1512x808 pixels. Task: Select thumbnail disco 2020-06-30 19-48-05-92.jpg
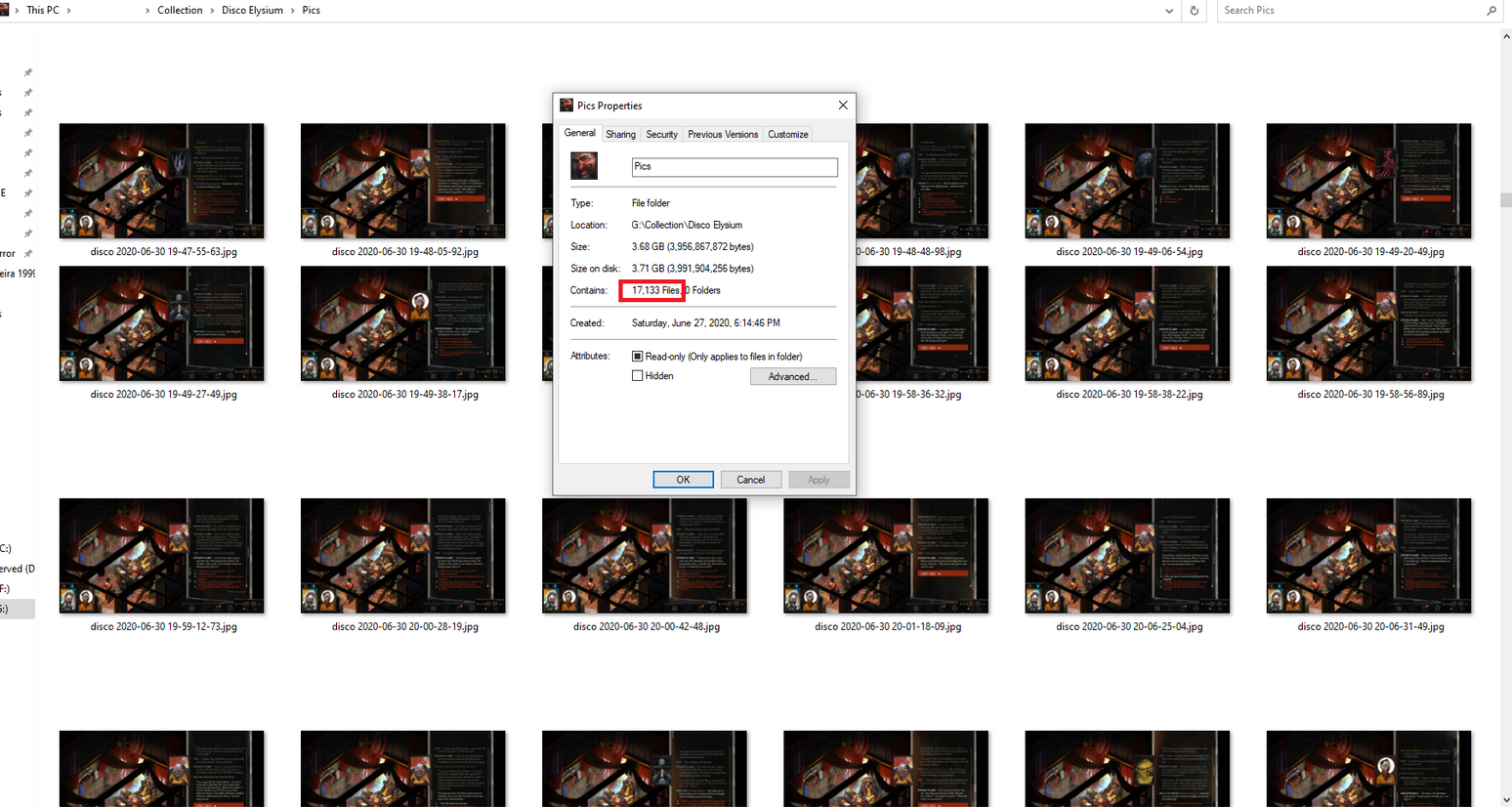(403, 181)
